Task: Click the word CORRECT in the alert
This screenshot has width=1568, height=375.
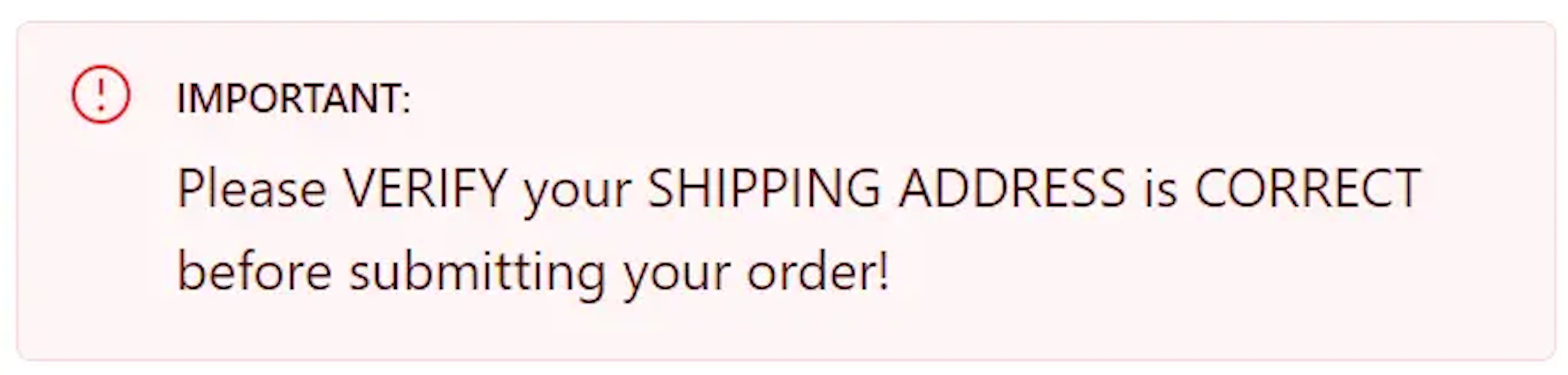Action: pos(1307,188)
